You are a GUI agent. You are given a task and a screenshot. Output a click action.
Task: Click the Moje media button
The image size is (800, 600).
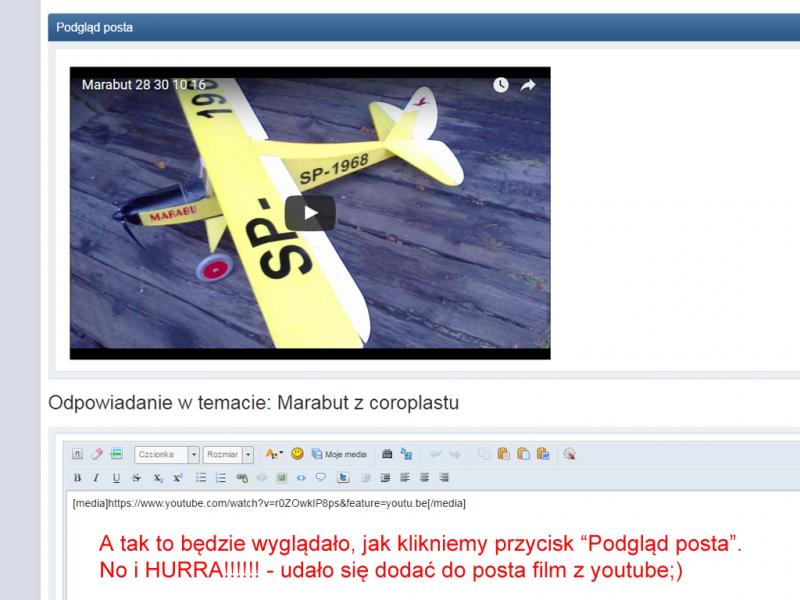[x=339, y=454]
